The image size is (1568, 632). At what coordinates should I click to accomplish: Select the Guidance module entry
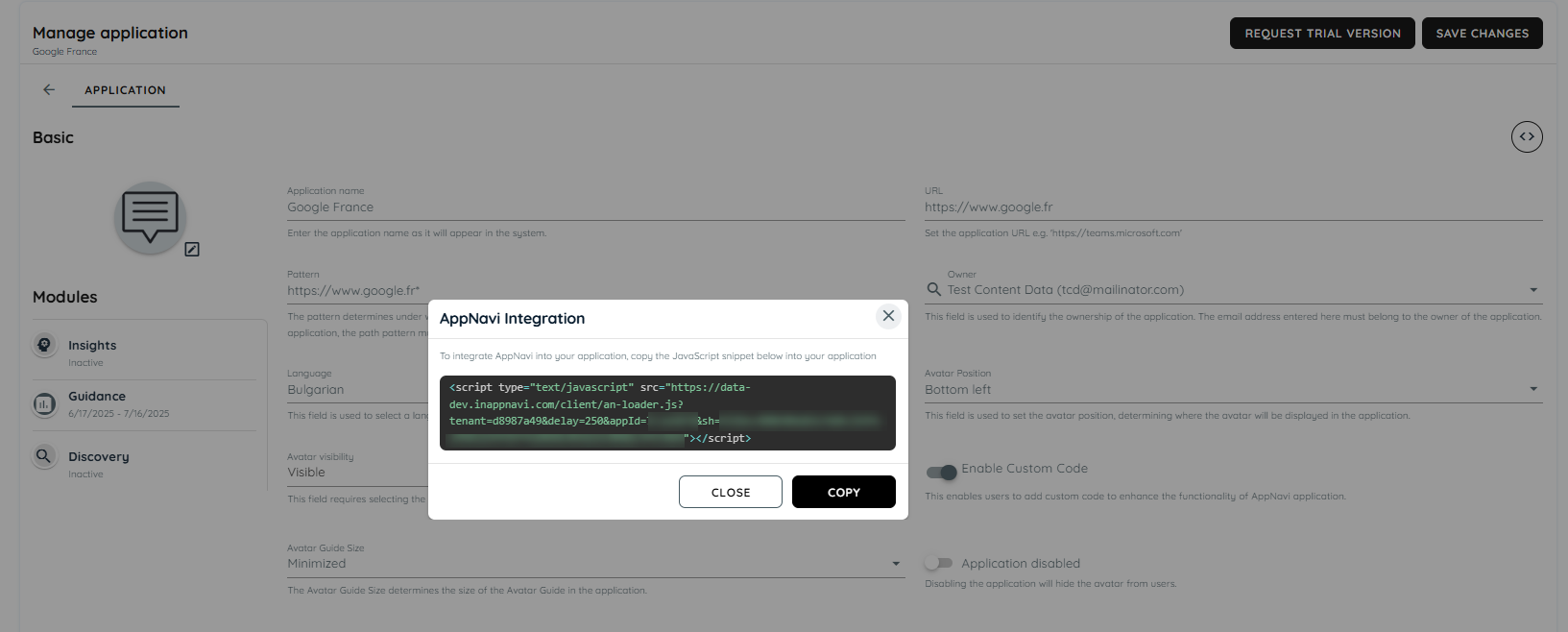pyautogui.click(x=145, y=404)
